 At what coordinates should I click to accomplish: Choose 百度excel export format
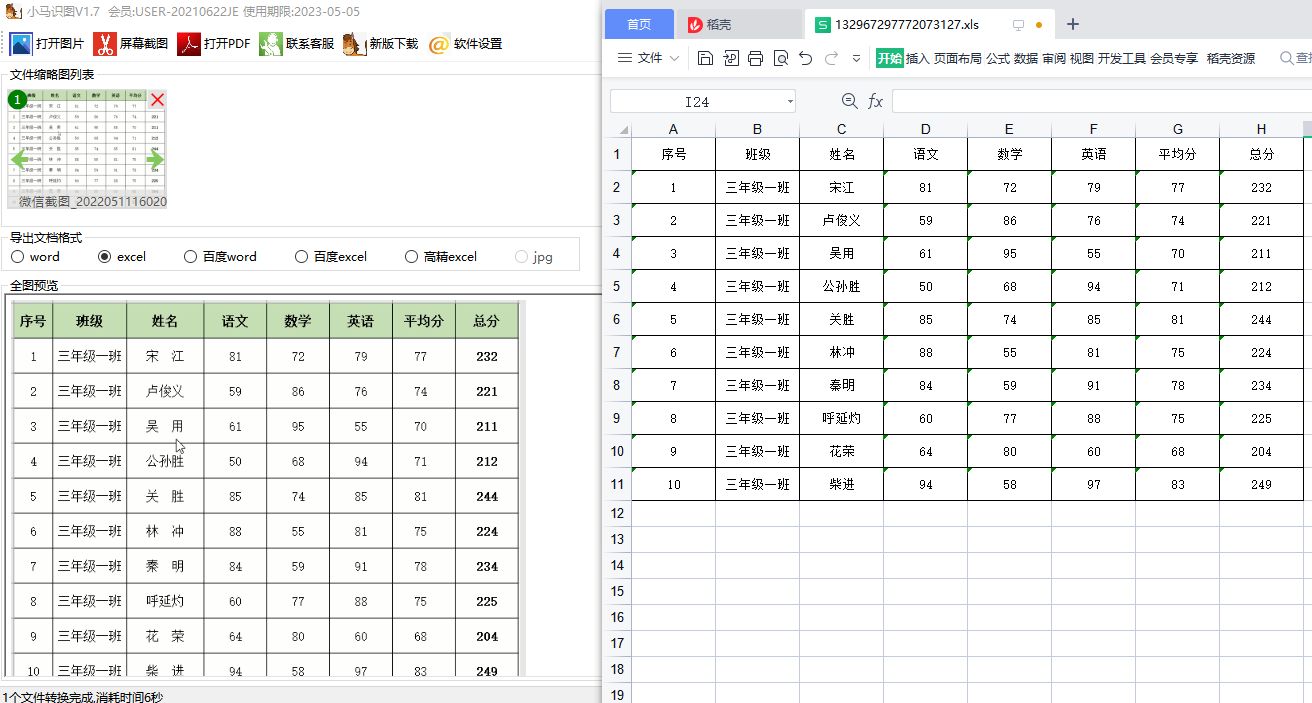coord(331,257)
